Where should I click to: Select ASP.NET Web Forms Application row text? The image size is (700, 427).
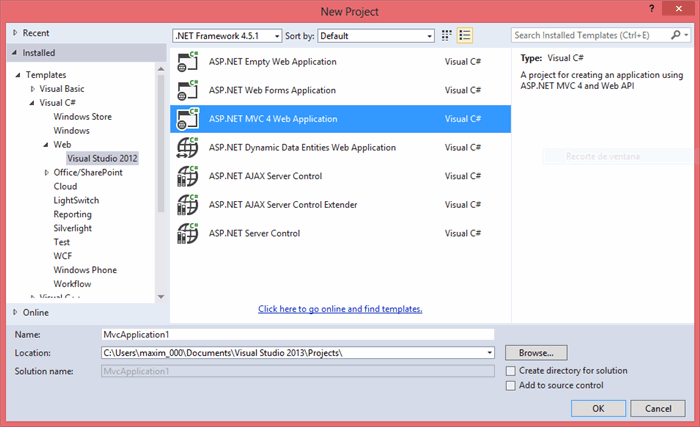(x=272, y=90)
